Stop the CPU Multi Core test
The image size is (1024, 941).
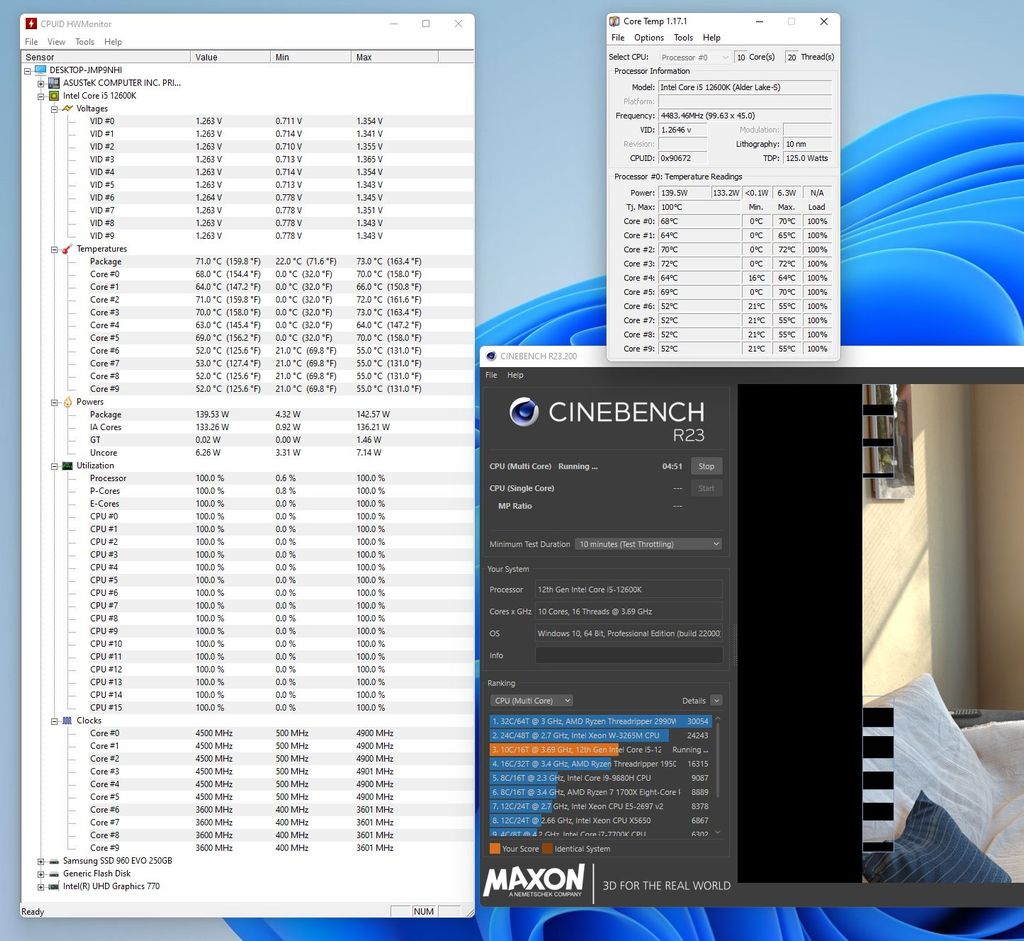click(x=706, y=466)
